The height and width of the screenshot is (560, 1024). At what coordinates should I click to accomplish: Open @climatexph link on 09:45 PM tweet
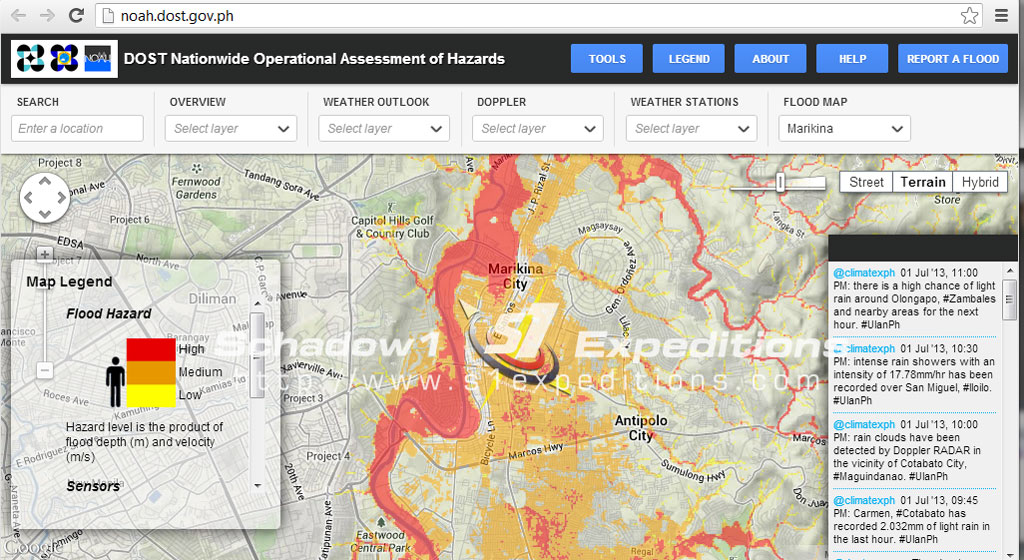863,500
